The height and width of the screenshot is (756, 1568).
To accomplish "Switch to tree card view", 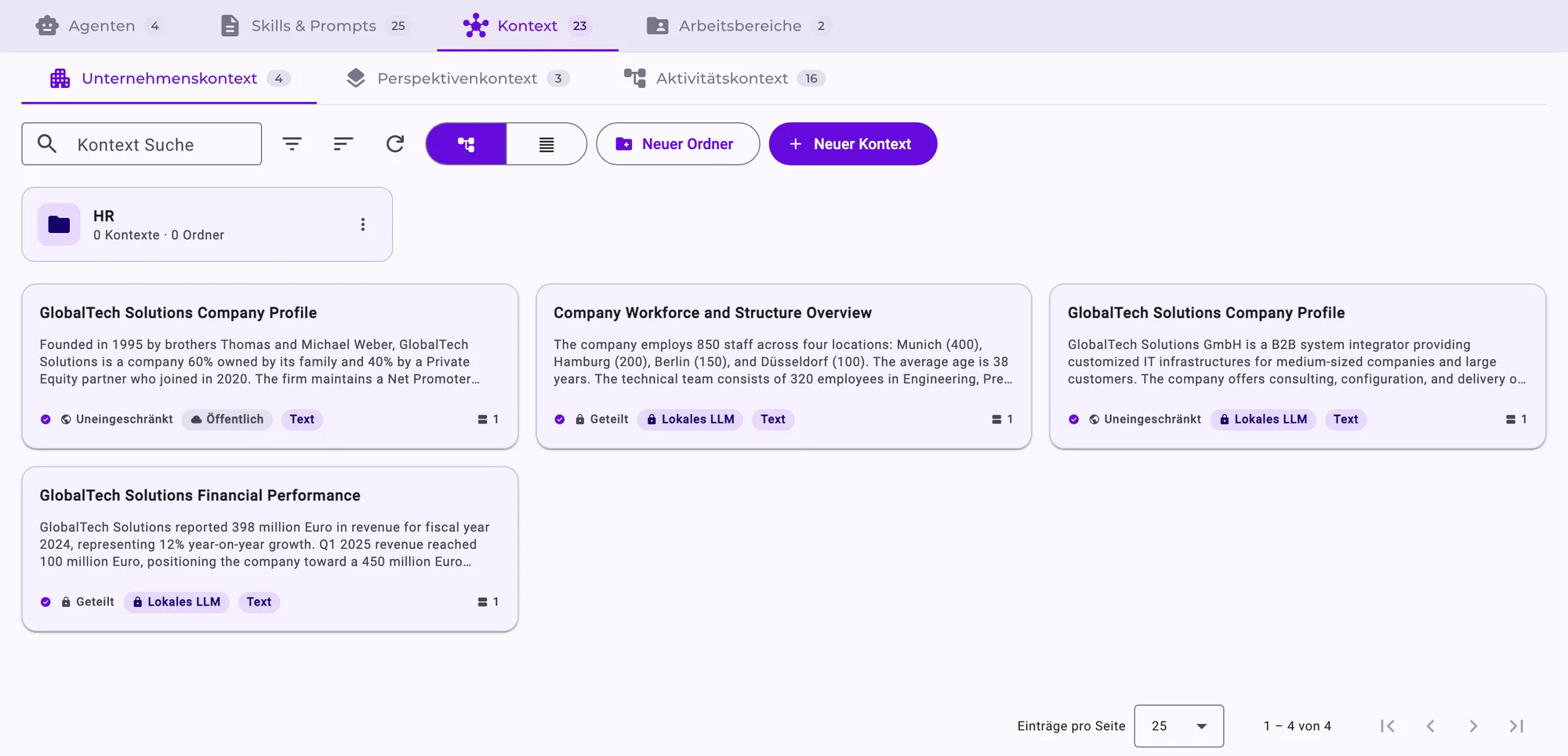I will point(466,144).
